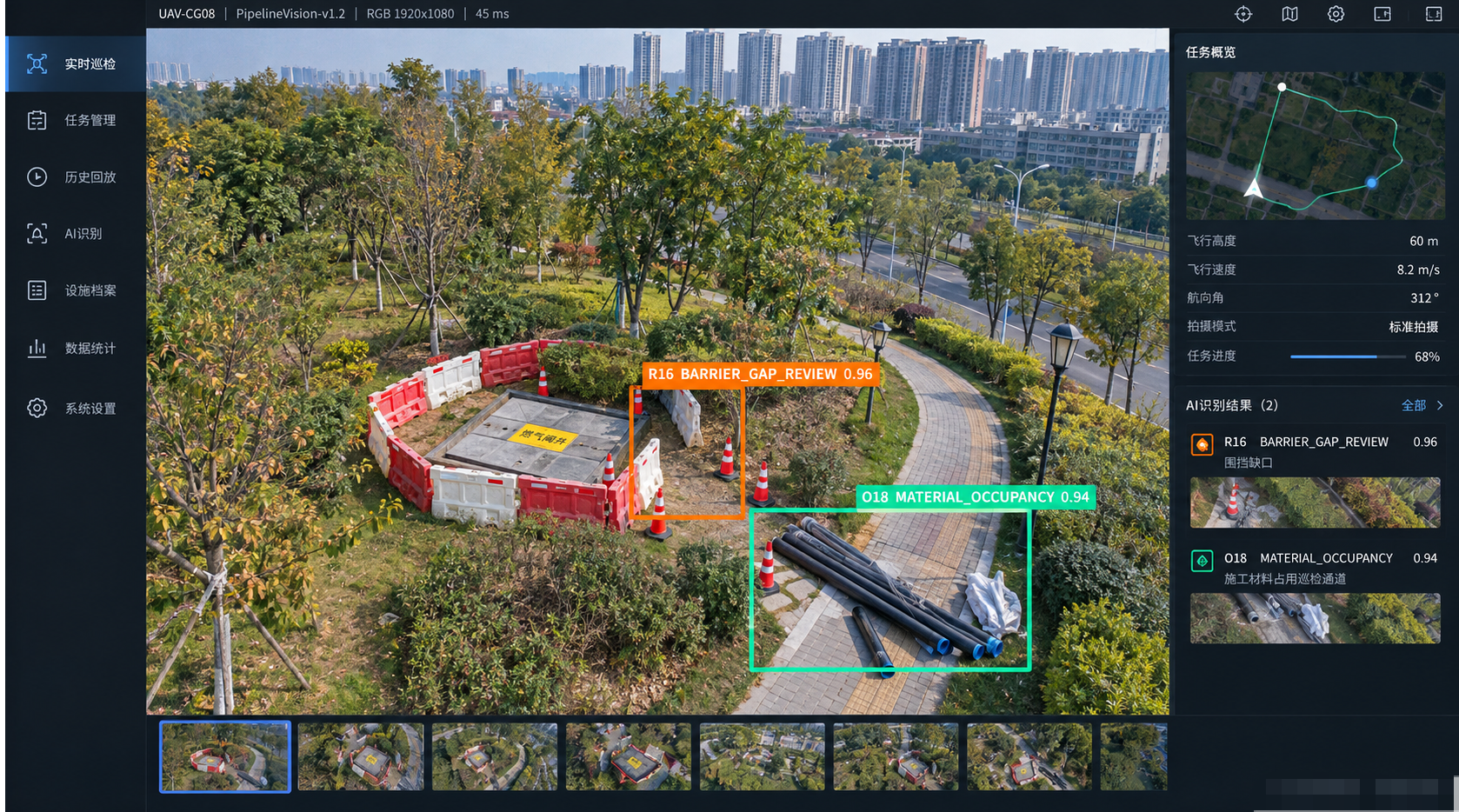The width and height of the screenshot is (1459, 812).
Task: Click the picture-in-picture window icon in top bar
Action: pos(1382,14)
